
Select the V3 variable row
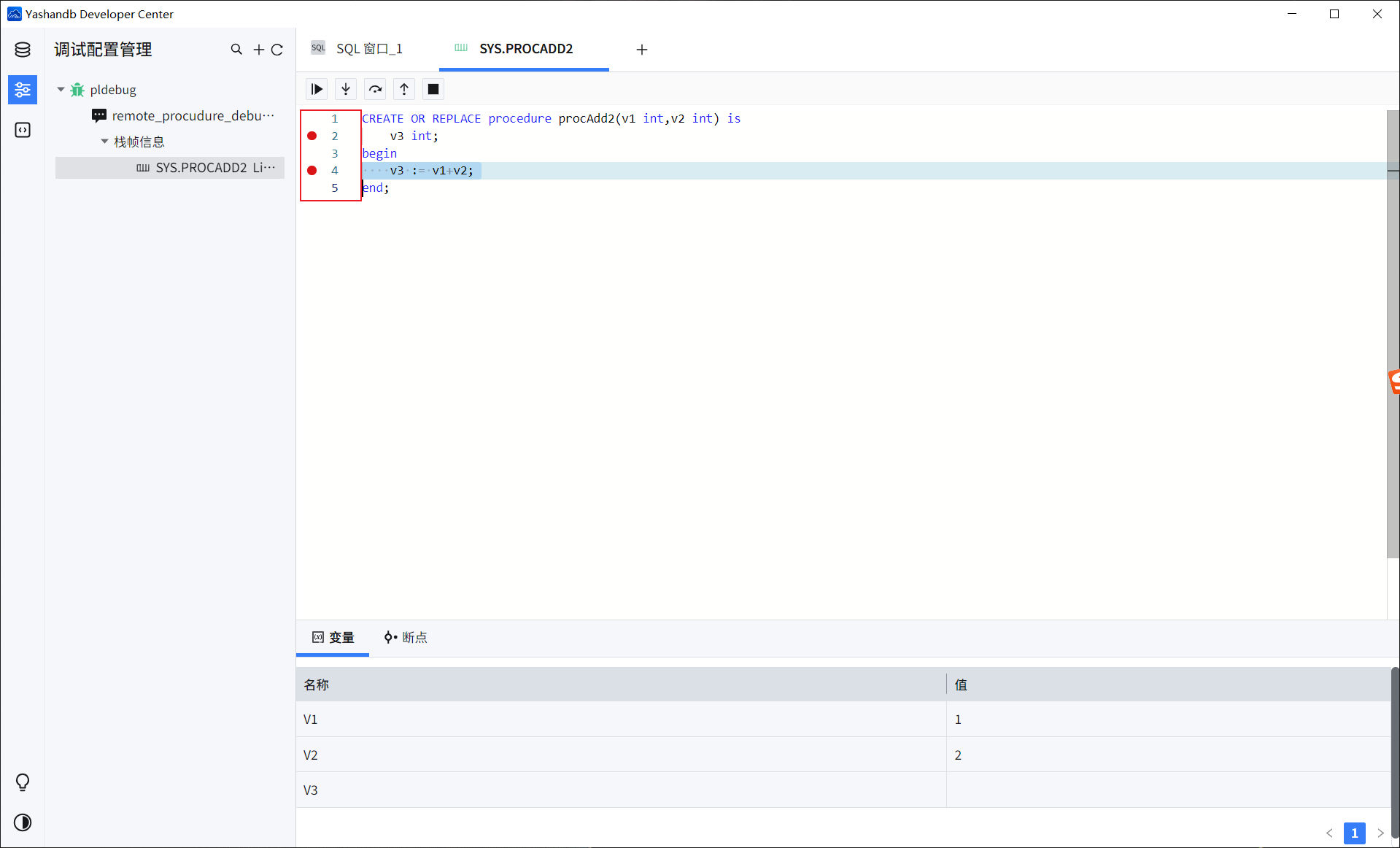[843, 790]
